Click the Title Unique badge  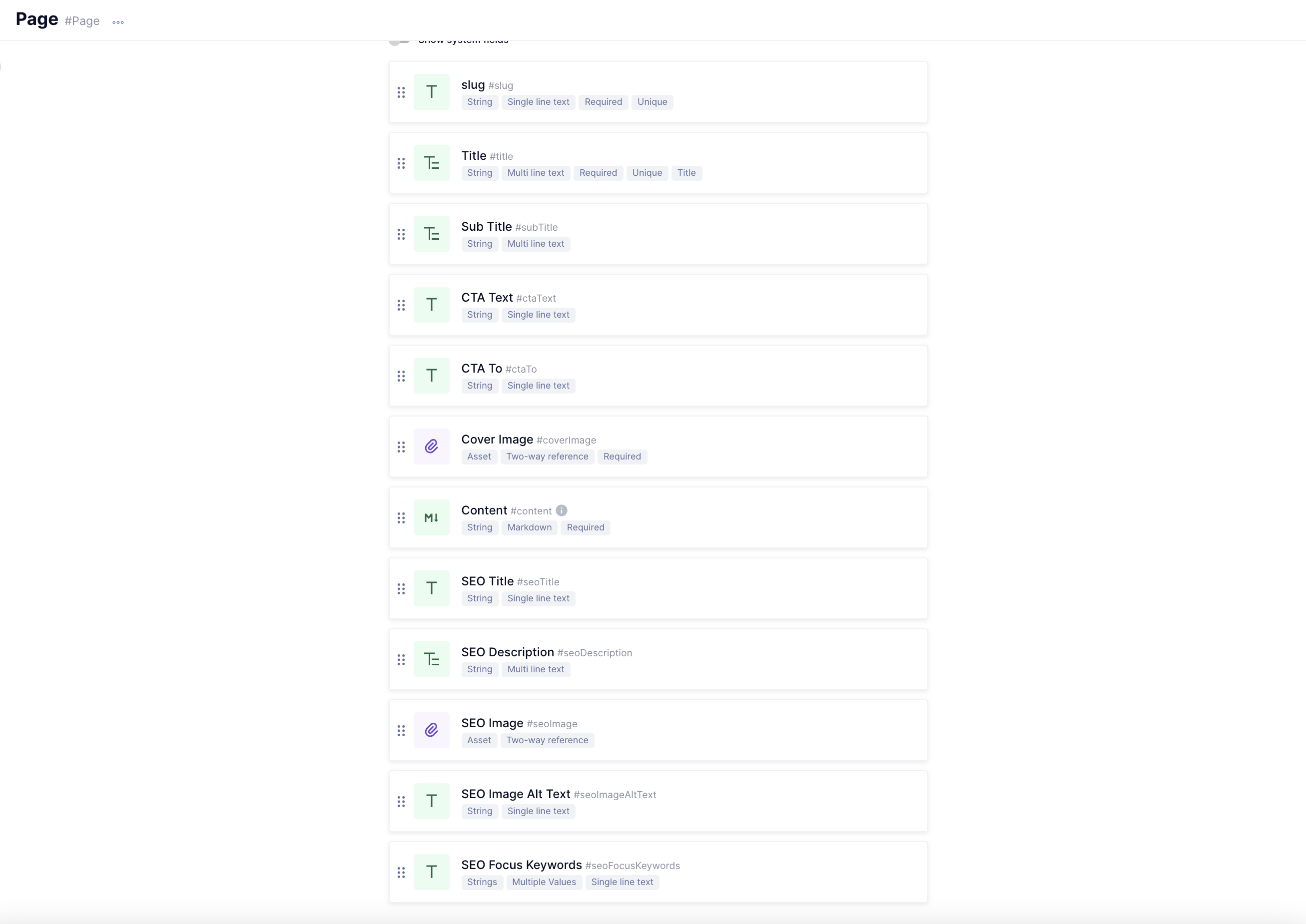[647, 172]
